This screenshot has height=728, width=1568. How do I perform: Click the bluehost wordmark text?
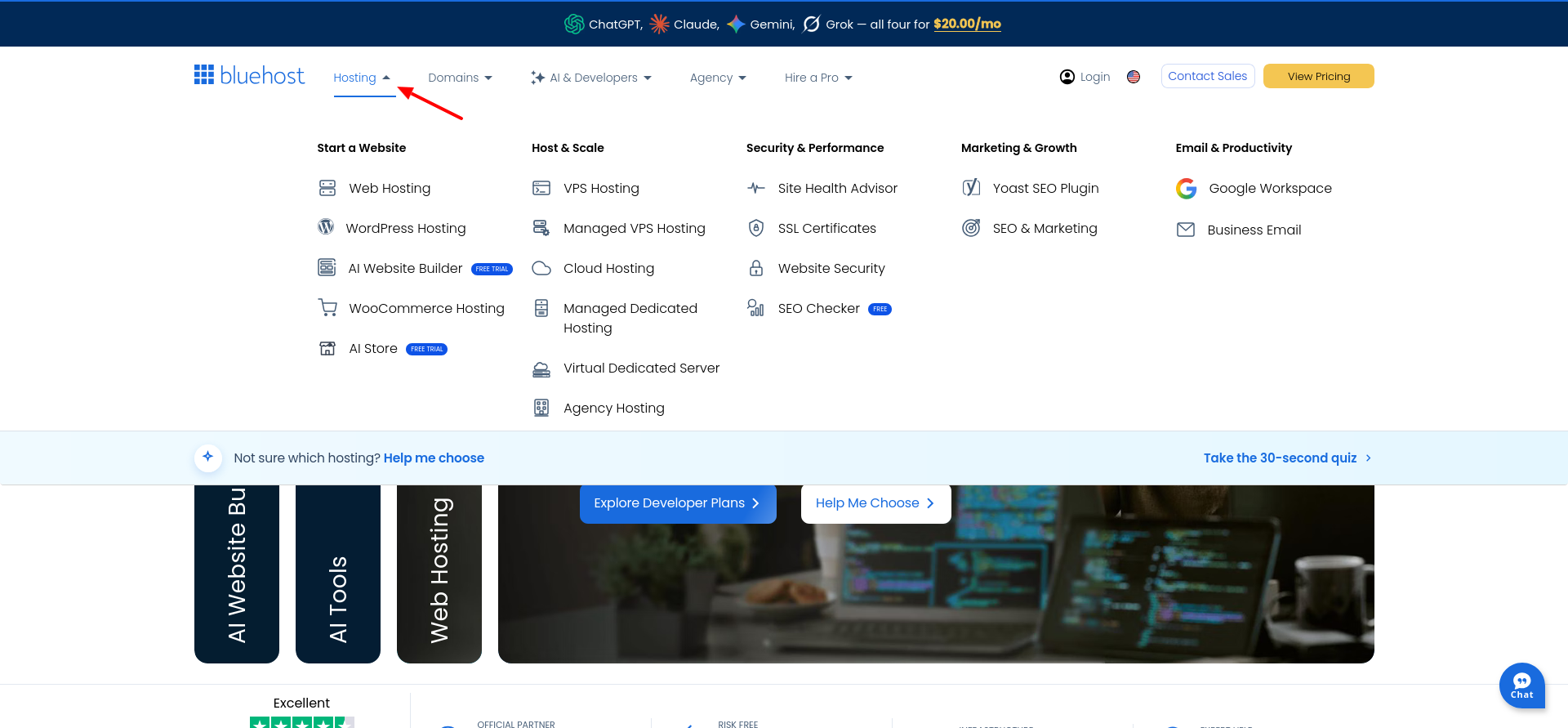(x=261, y=75)
